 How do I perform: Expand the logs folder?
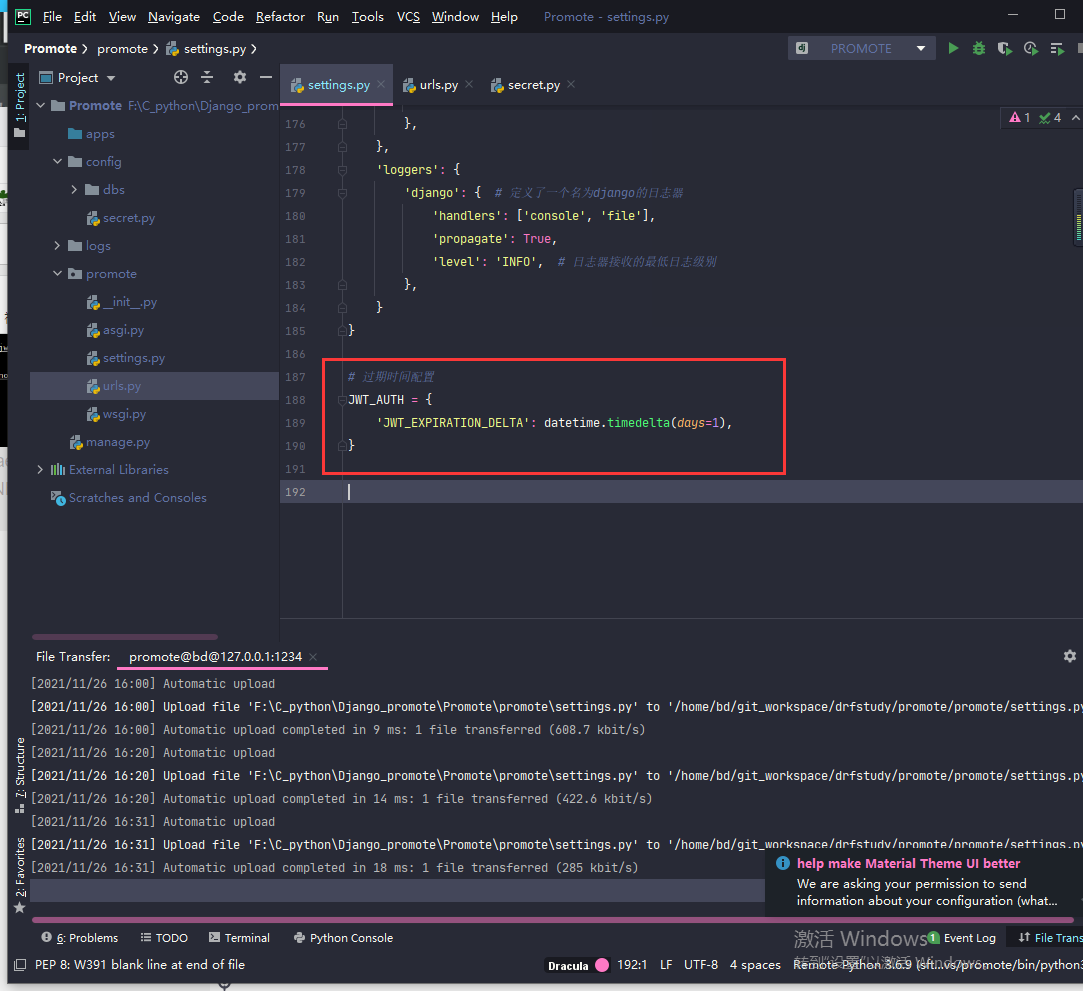[x=57, y=246]
